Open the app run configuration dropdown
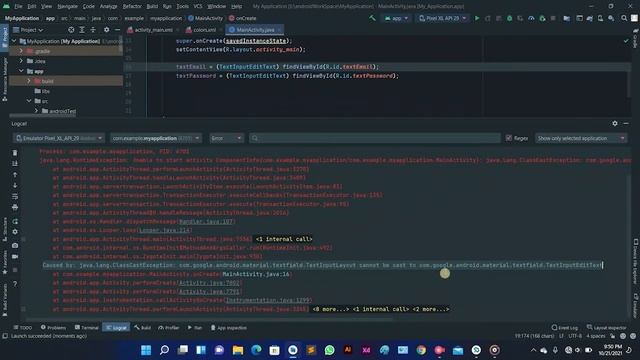640x360 pixels. (396, 18)
